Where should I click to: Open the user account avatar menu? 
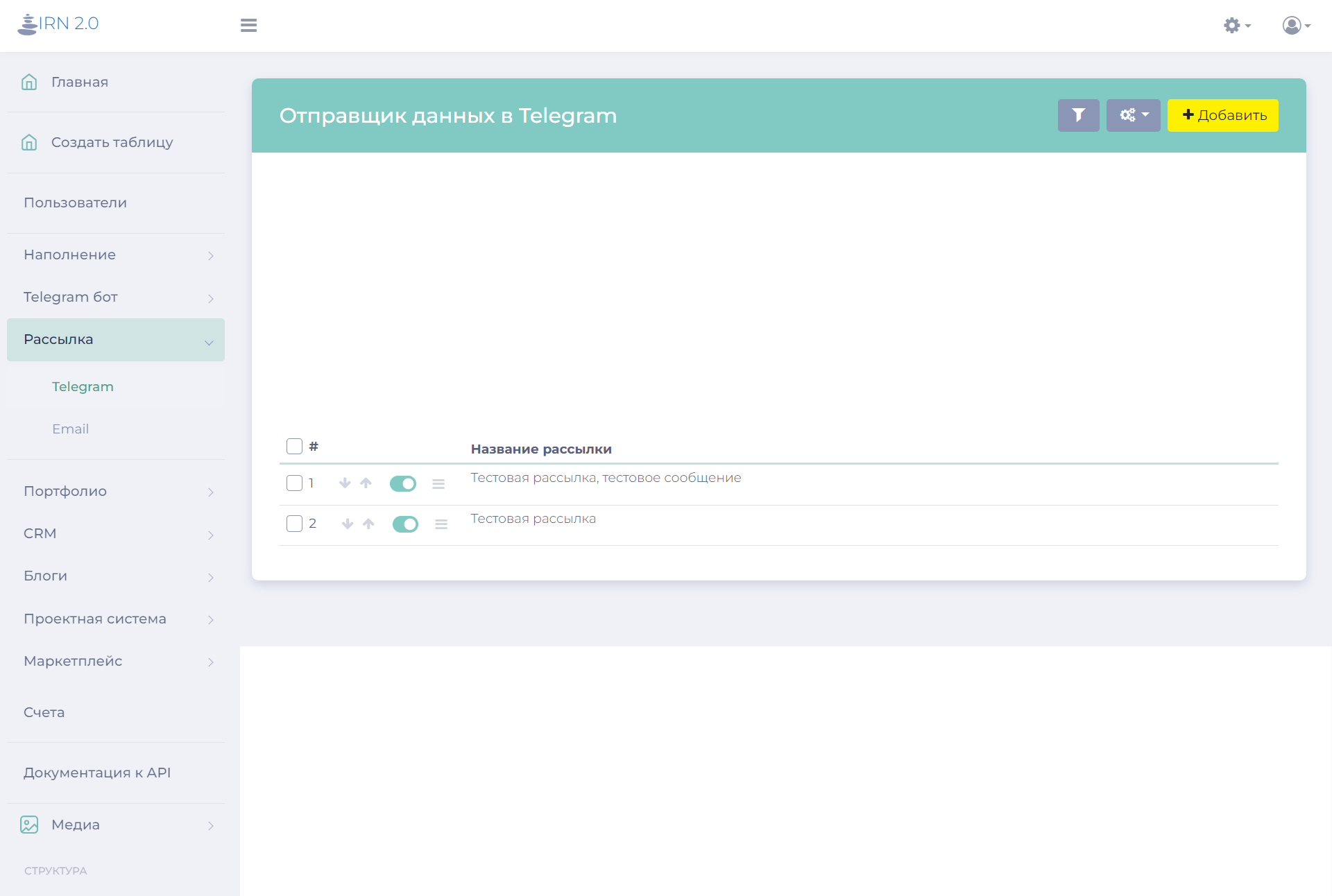click(x=1296, y=26)
